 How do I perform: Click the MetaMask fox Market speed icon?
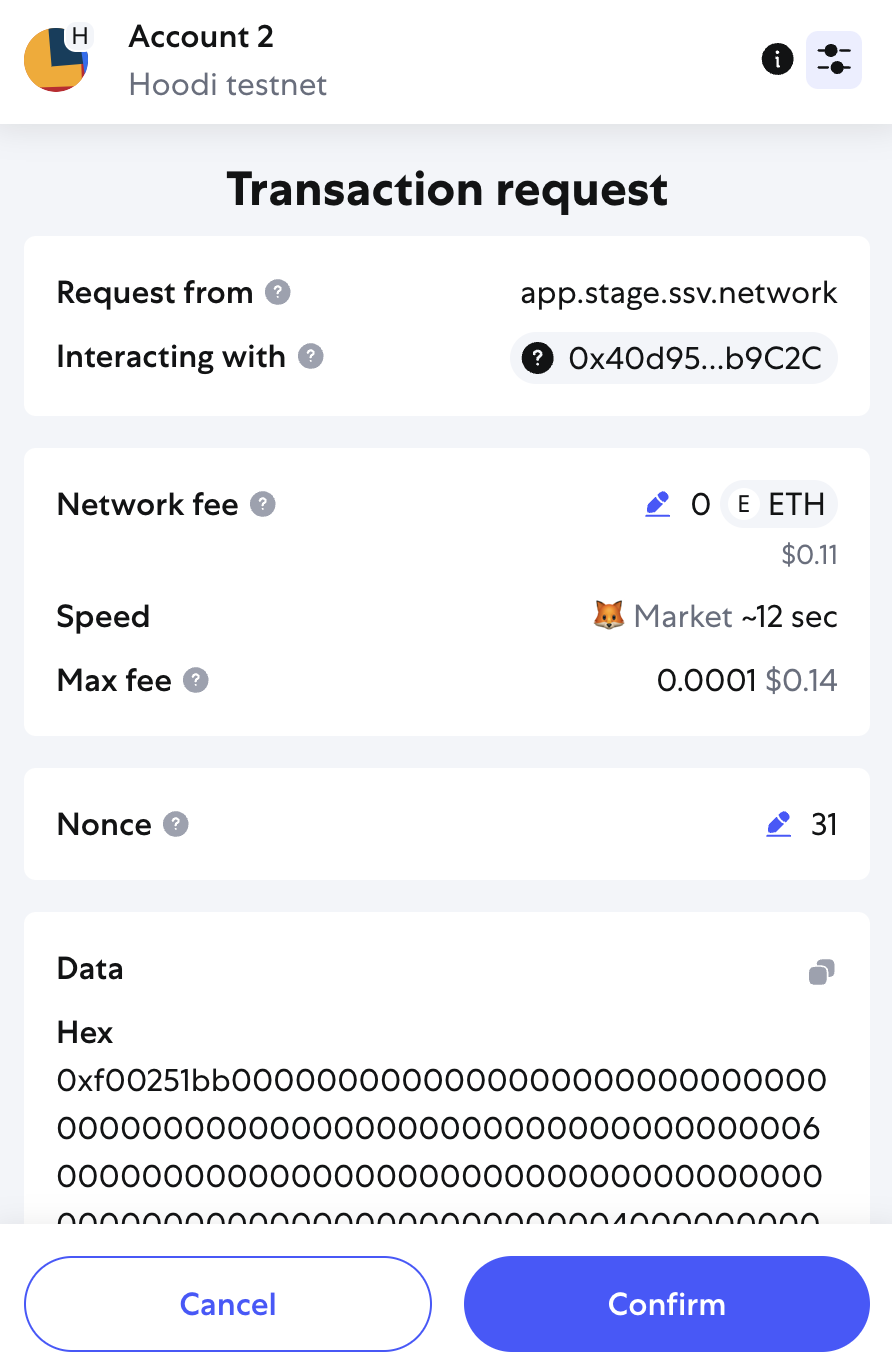[609, 616]
